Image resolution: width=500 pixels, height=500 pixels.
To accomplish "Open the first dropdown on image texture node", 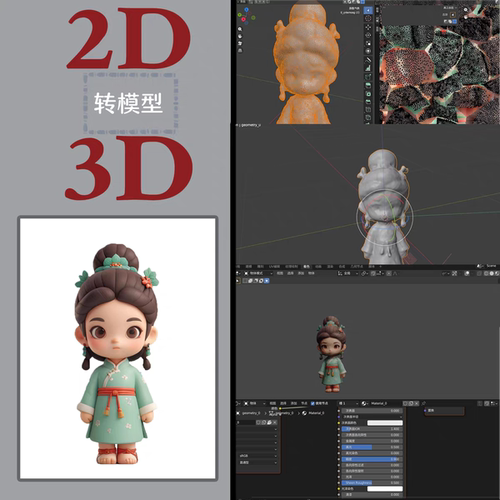I will click(257, 429).
